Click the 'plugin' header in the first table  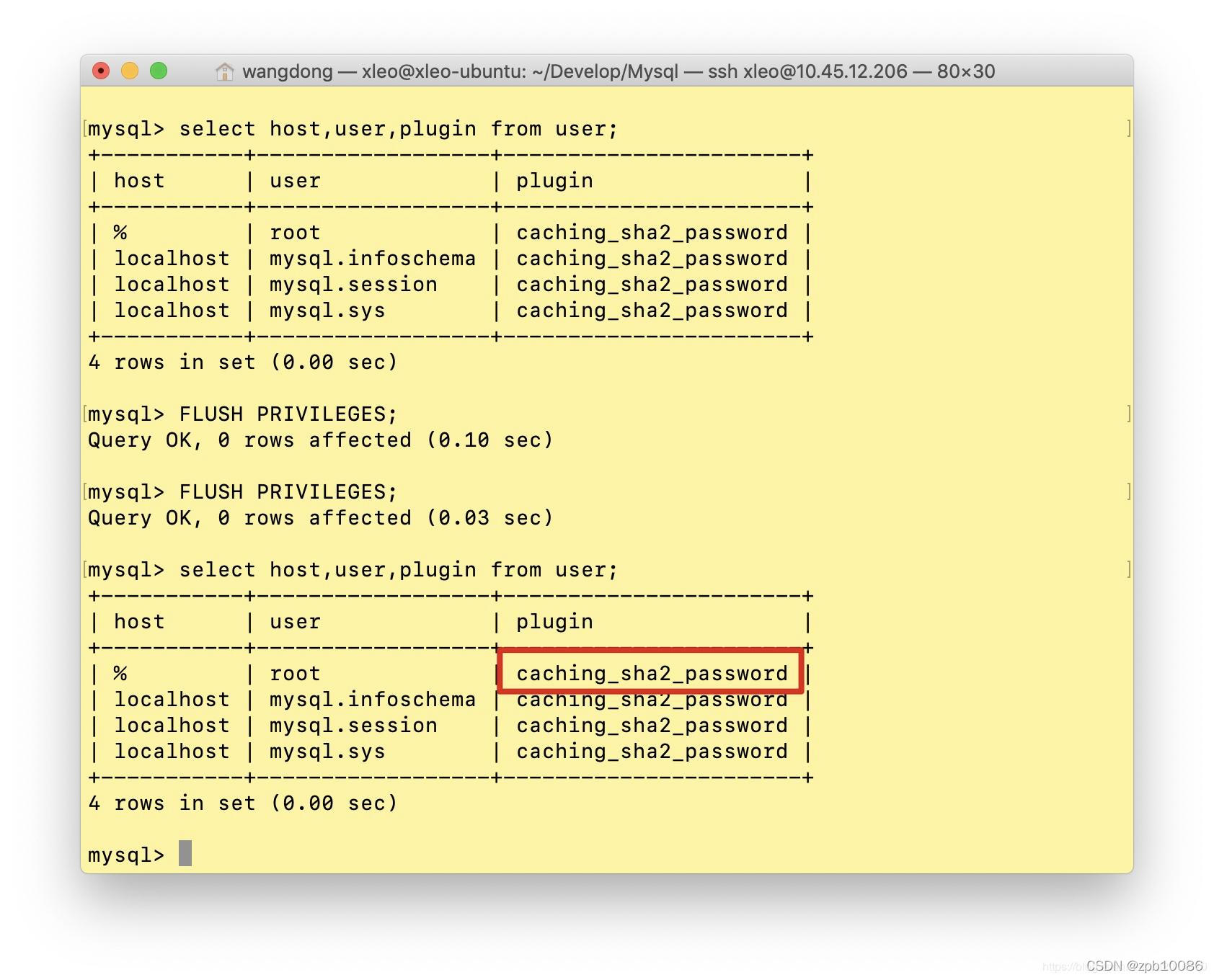click(554, 181)
